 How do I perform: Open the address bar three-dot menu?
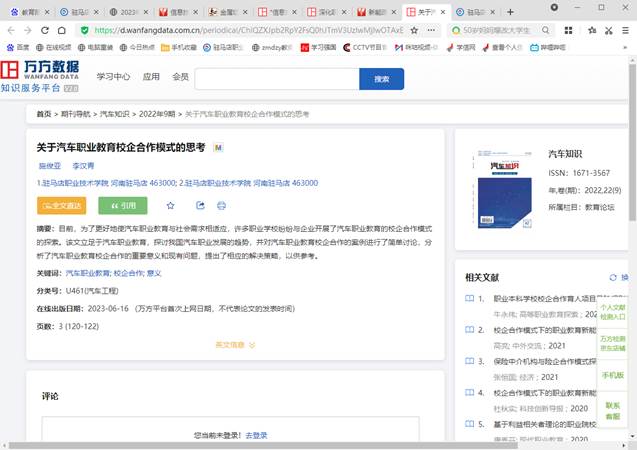[x=431, y=30]
